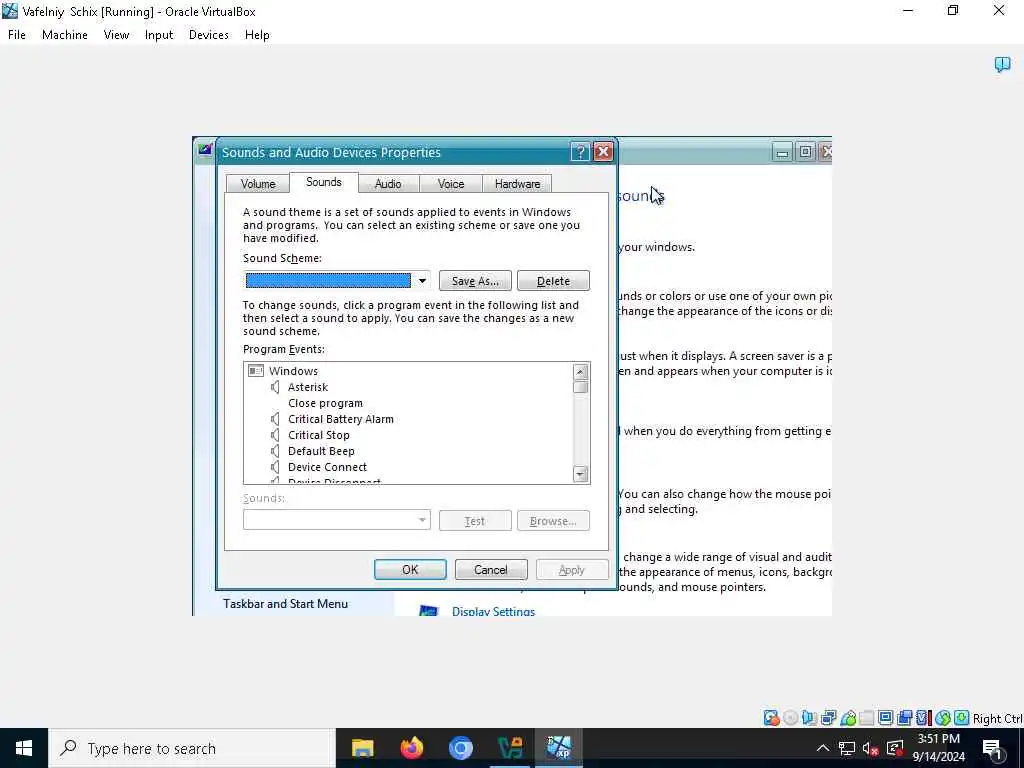The height and width of the screenshot is (768, 1024).
Task: Click the hard disk activity indicator icon
Action: point(771,718)
